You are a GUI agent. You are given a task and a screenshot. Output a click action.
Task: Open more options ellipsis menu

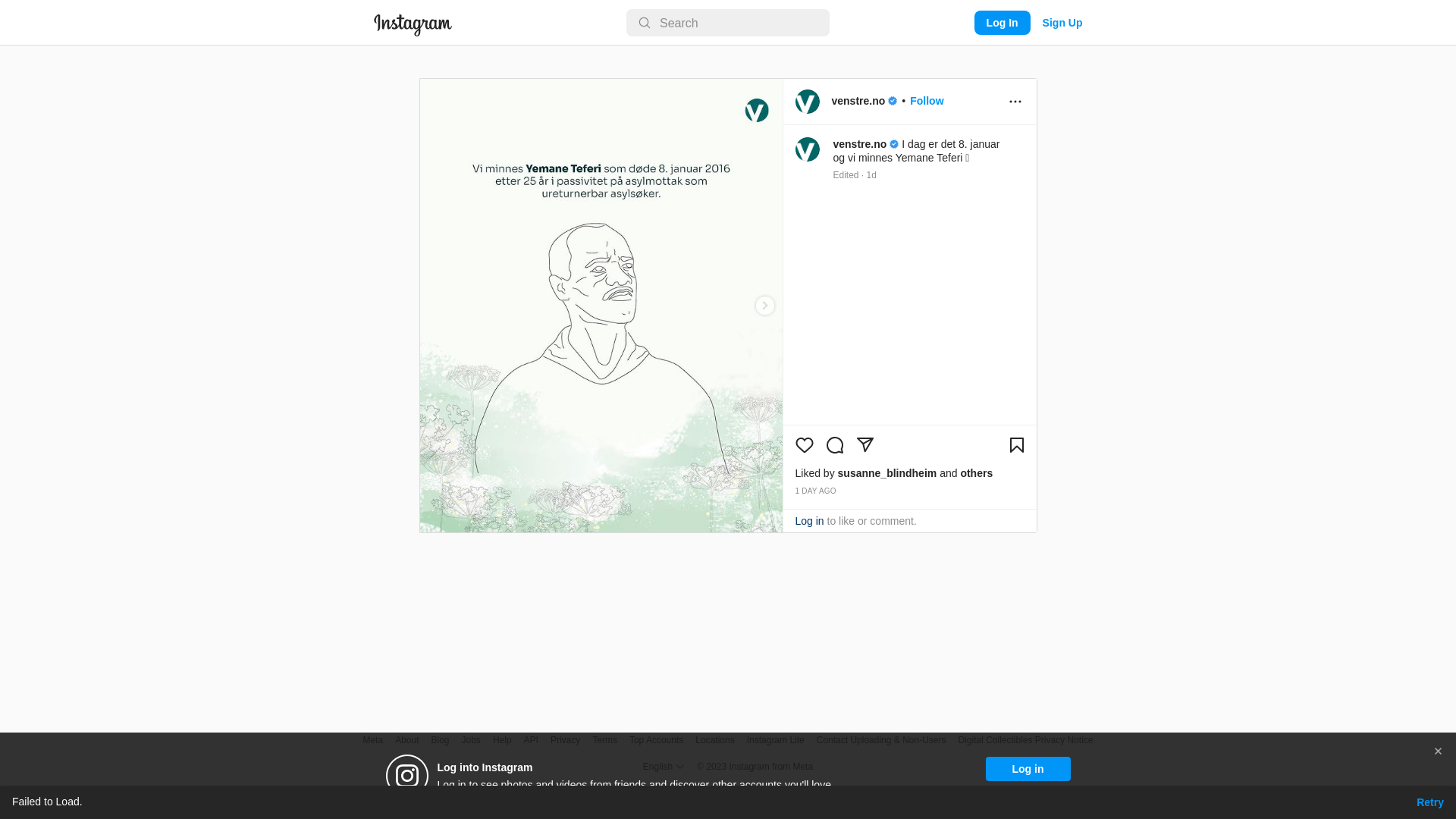pyautogui.click(x=1015, y=102)
